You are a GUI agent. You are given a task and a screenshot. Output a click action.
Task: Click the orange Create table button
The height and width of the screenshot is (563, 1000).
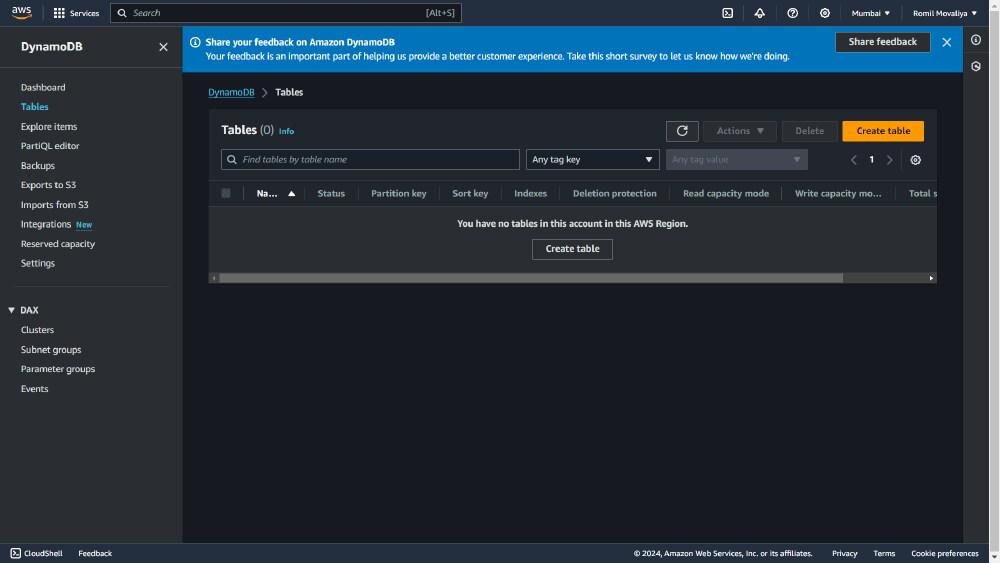tap(883, 131)
